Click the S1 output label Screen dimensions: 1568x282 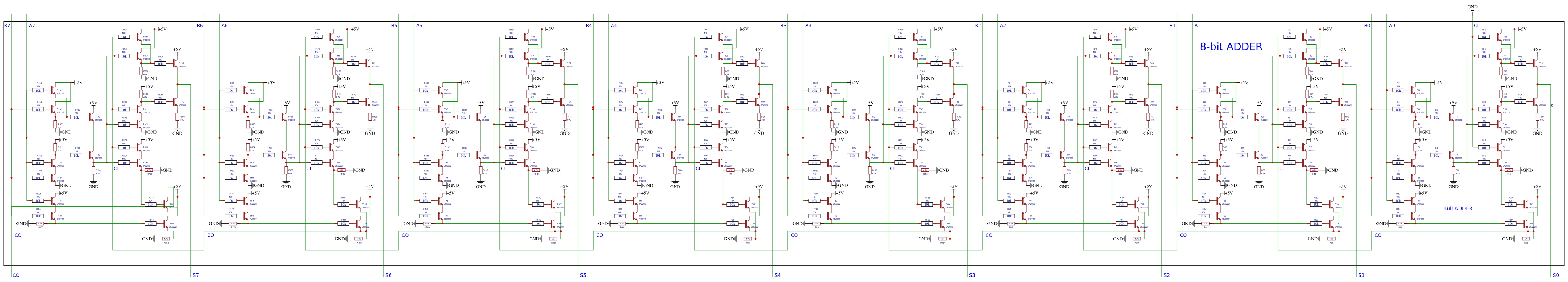tap(1361, 275)
